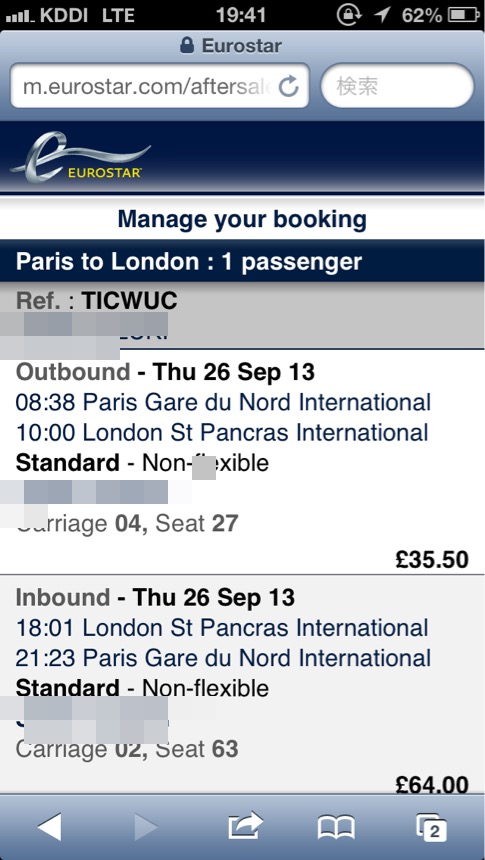Image resolution: width=485 pixels, height=860 pixels.
Task: Tap the rotation lock status icon
Action: tap(349, 15)
